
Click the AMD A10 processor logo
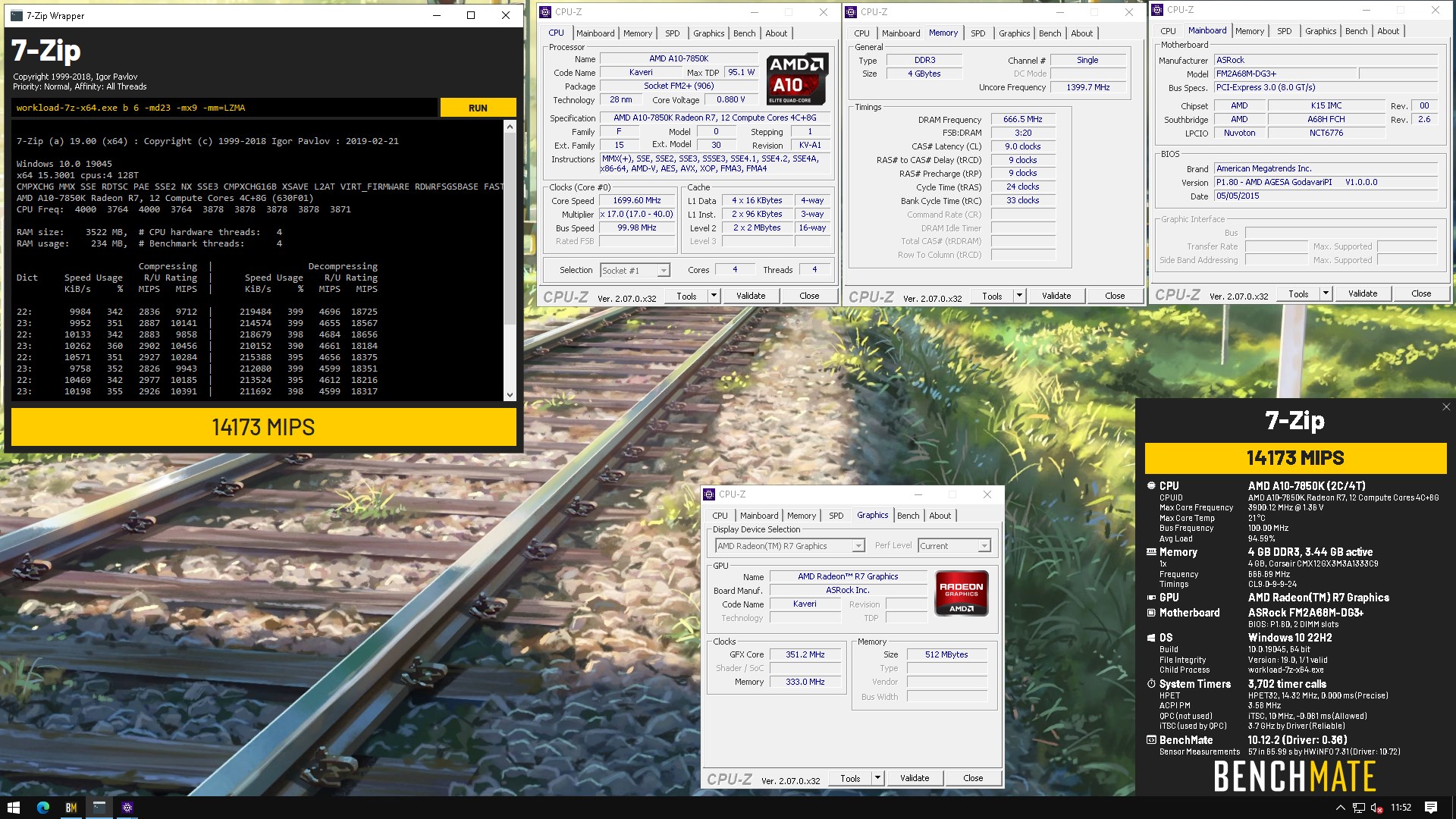point(797,79)
